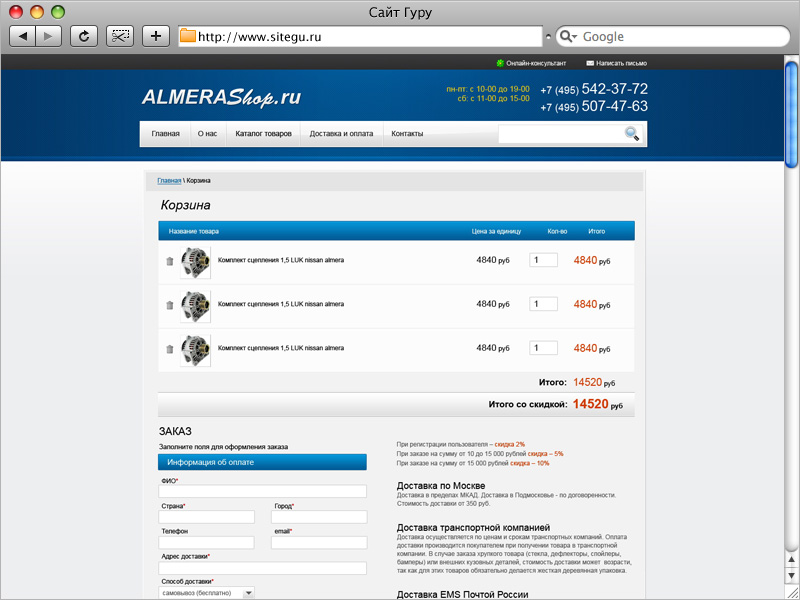Follow the Главная breadcrumb link
Viewport: 800px width, 600px height.
(x=169, y=181)
